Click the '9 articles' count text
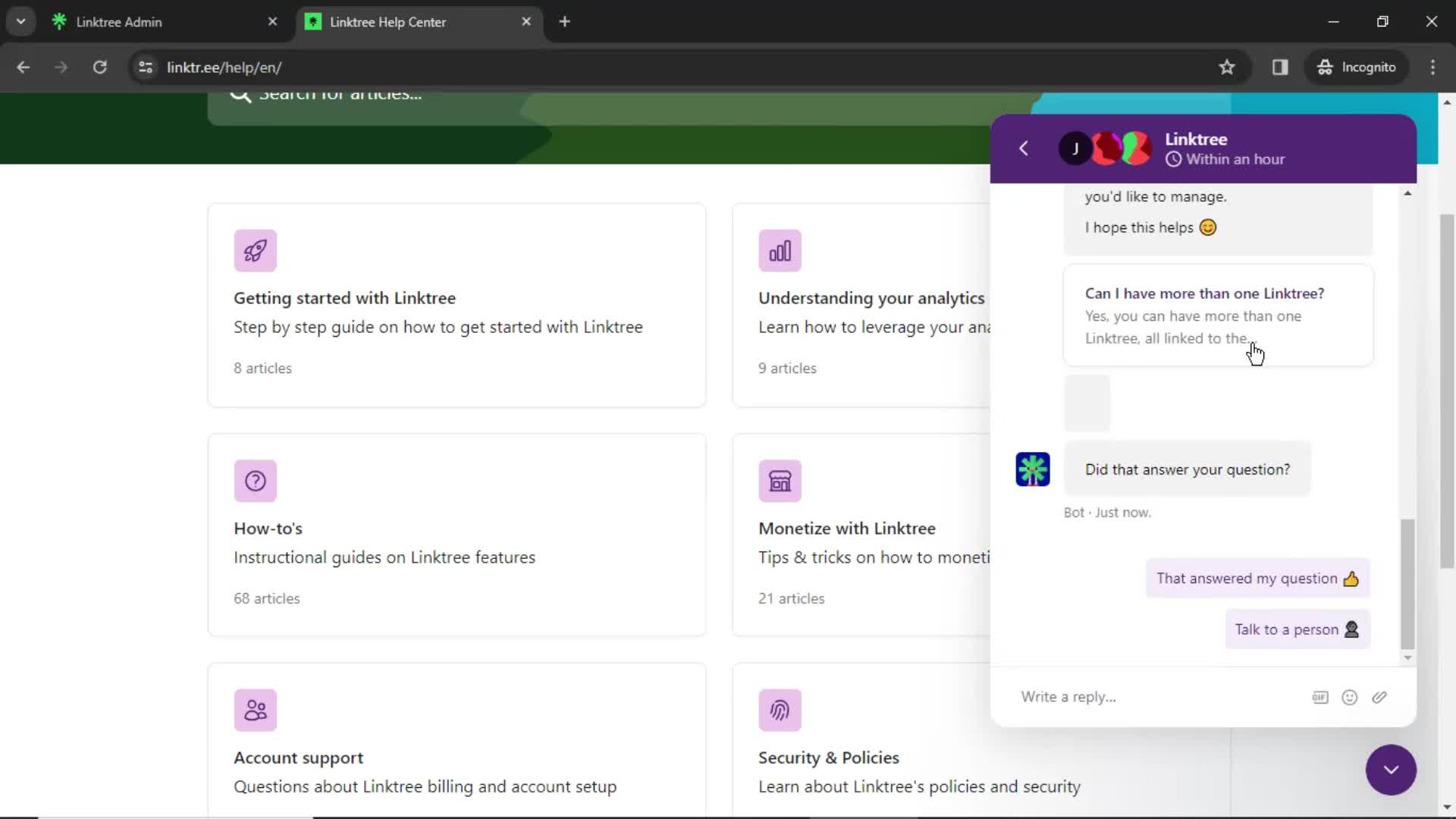The width and height of the screenshot is (1456, 819). 787,369
